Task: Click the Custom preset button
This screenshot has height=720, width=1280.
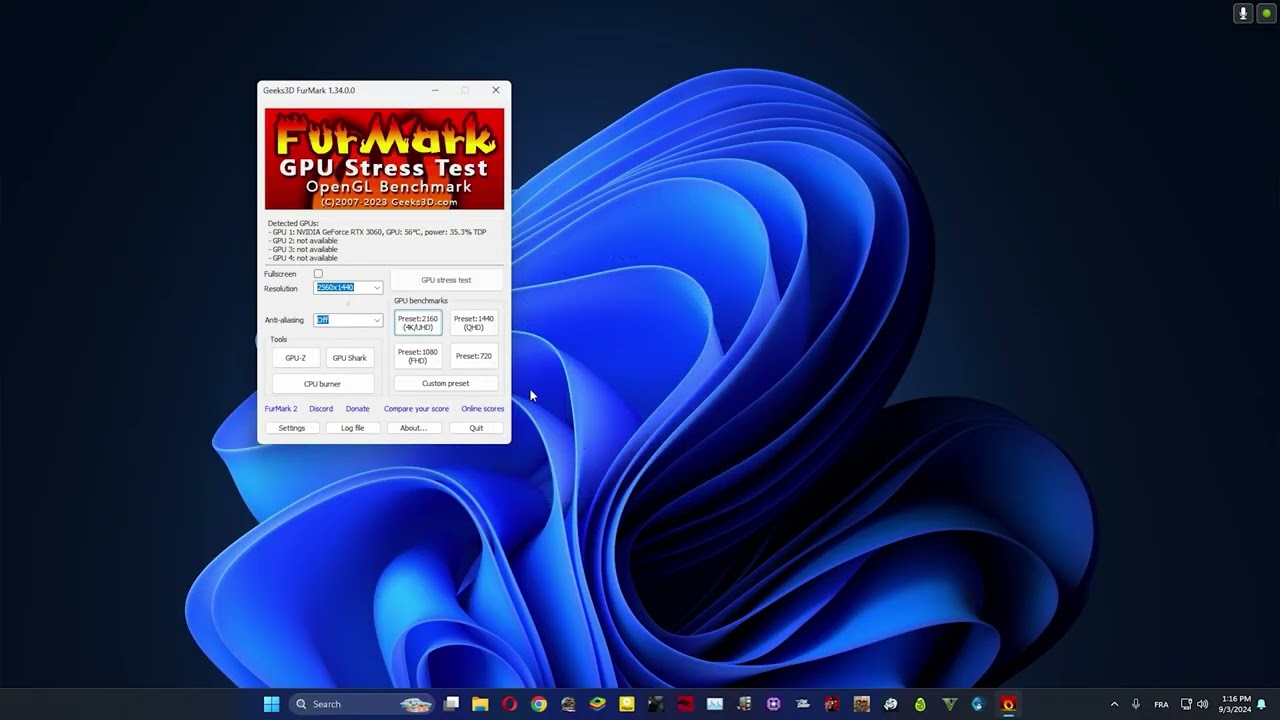Action: tap(446, 384)
